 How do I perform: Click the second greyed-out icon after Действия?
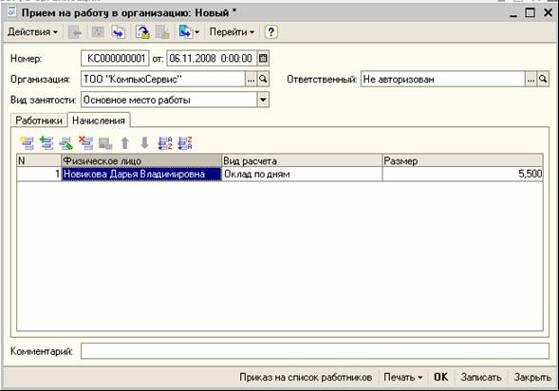point(98,32)
